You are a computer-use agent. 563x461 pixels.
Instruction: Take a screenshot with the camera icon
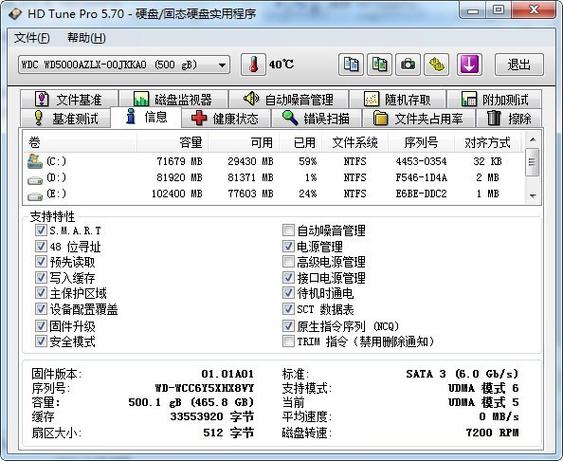pyautogui.click(x=408, y=65)
